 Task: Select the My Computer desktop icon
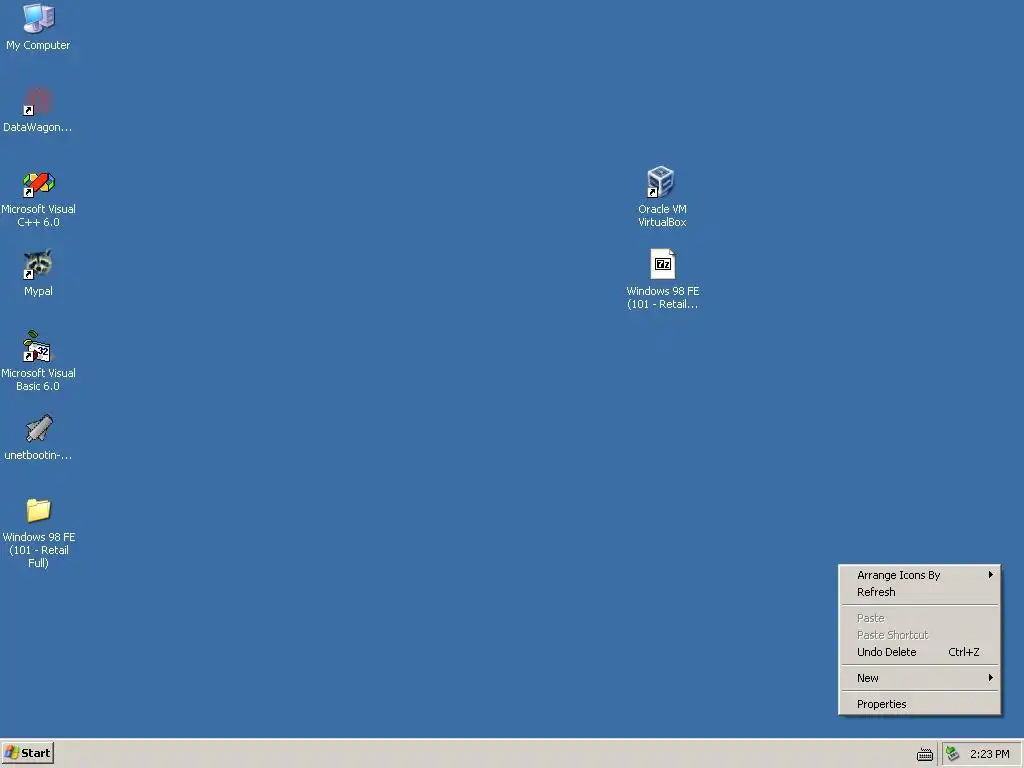(38, 18)
